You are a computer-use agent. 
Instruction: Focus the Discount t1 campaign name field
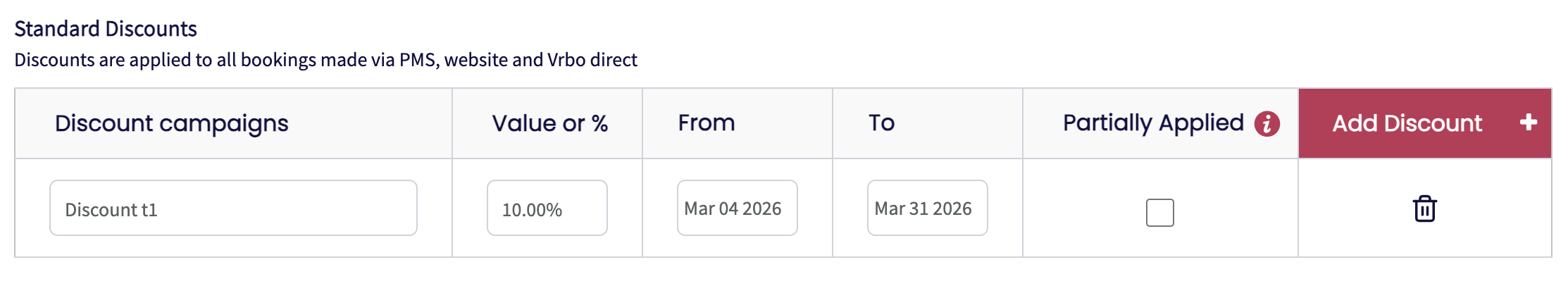point(233,208)
